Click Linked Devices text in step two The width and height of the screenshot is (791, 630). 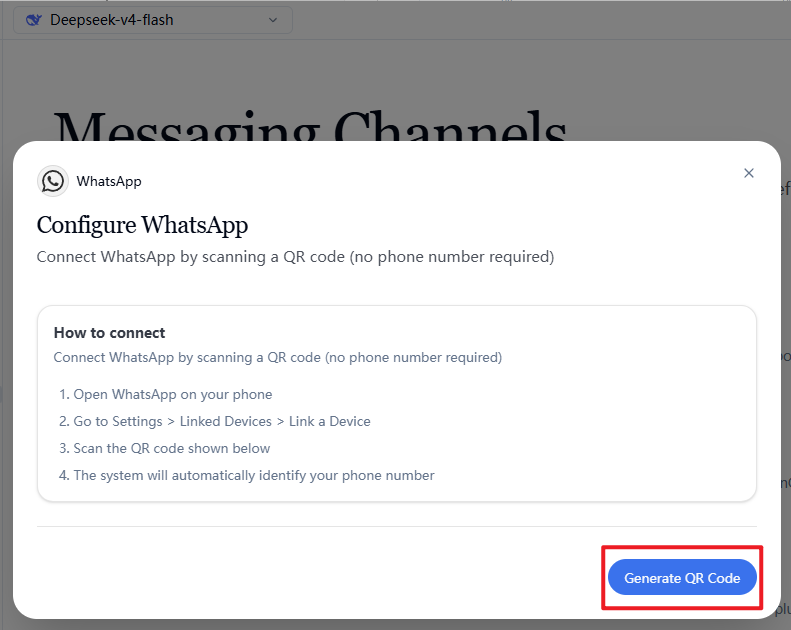tap(225, 421)
